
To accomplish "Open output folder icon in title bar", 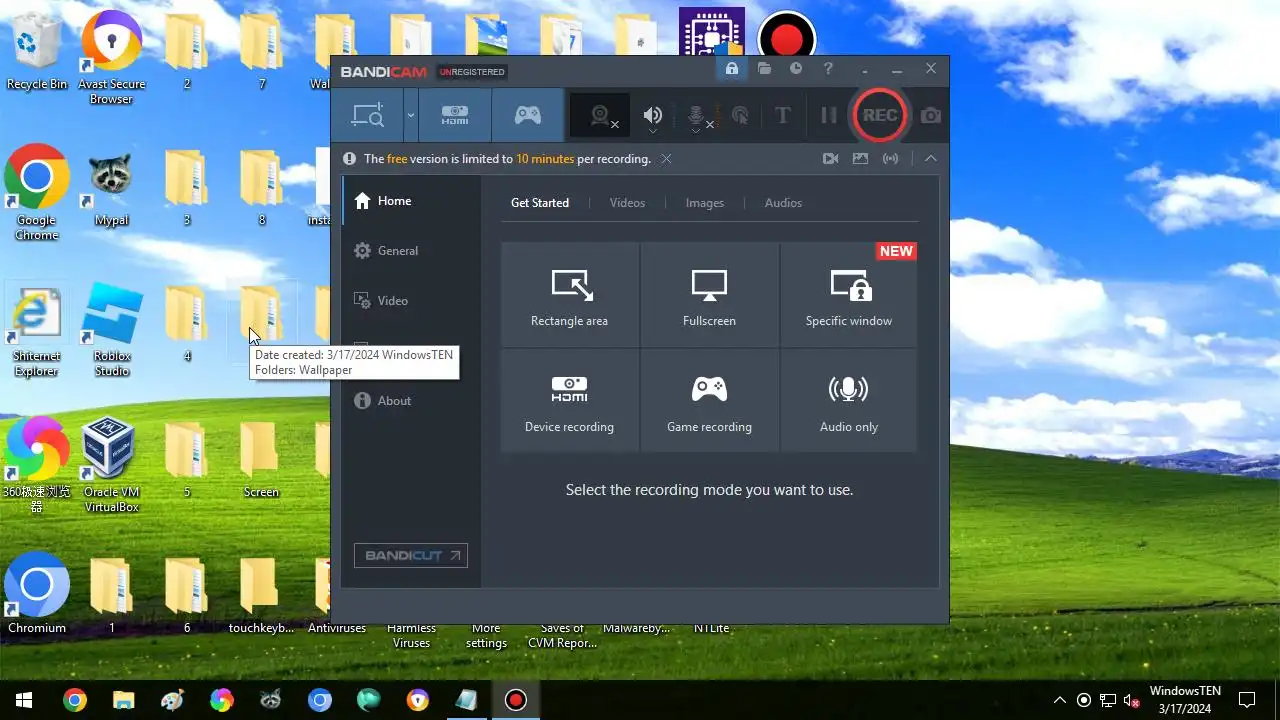I will 764,69.
